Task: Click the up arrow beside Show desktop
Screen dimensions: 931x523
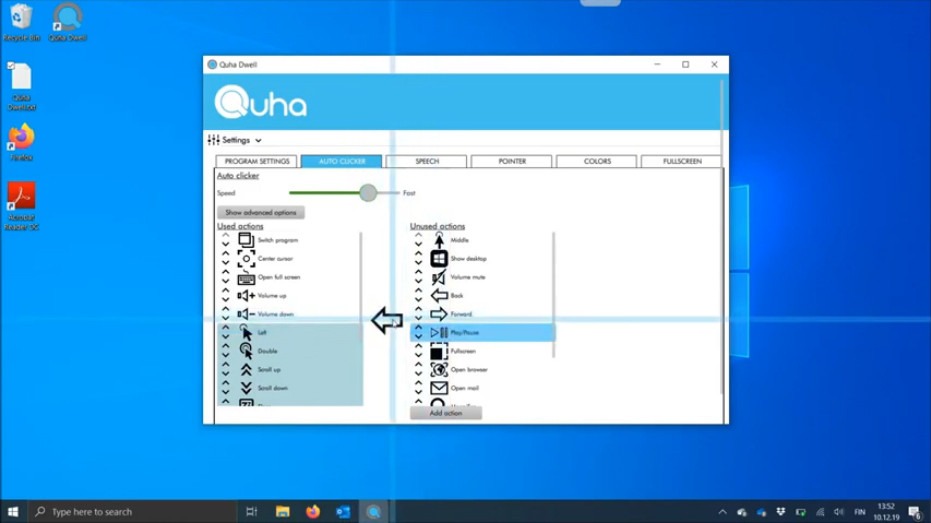Action: click(x=419, y=254)
